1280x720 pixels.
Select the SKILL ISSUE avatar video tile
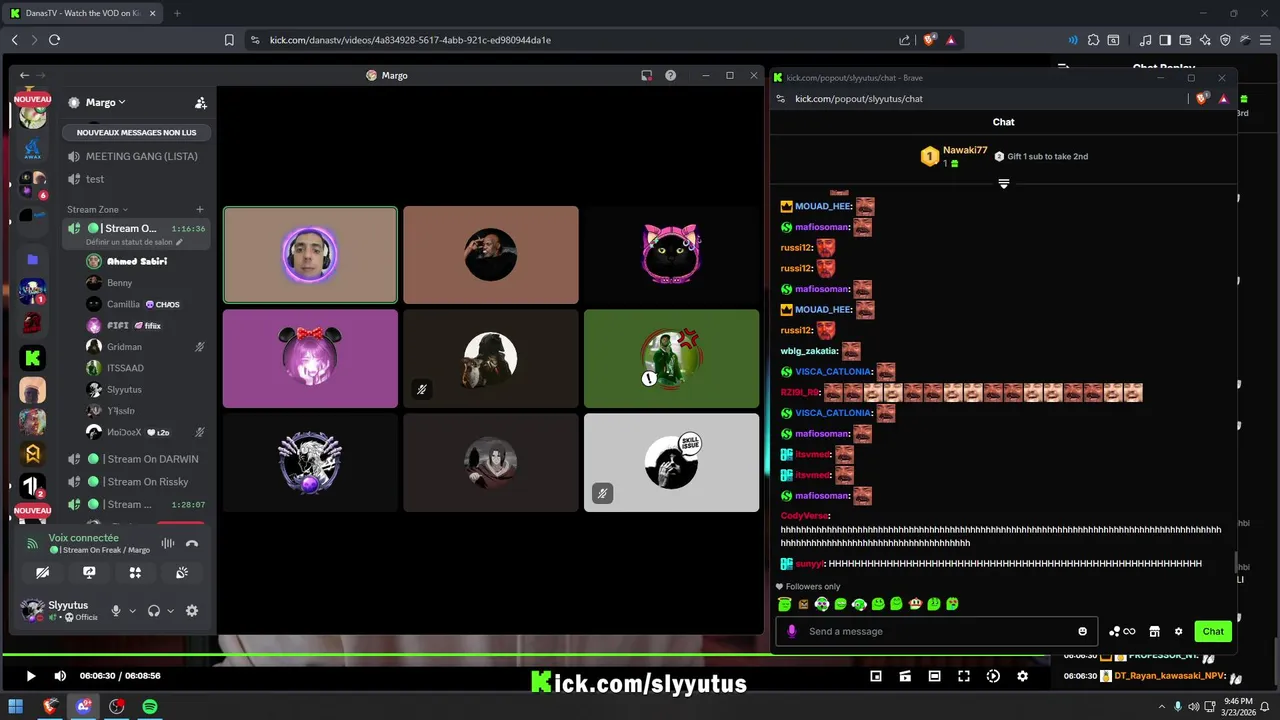[671, 463]
